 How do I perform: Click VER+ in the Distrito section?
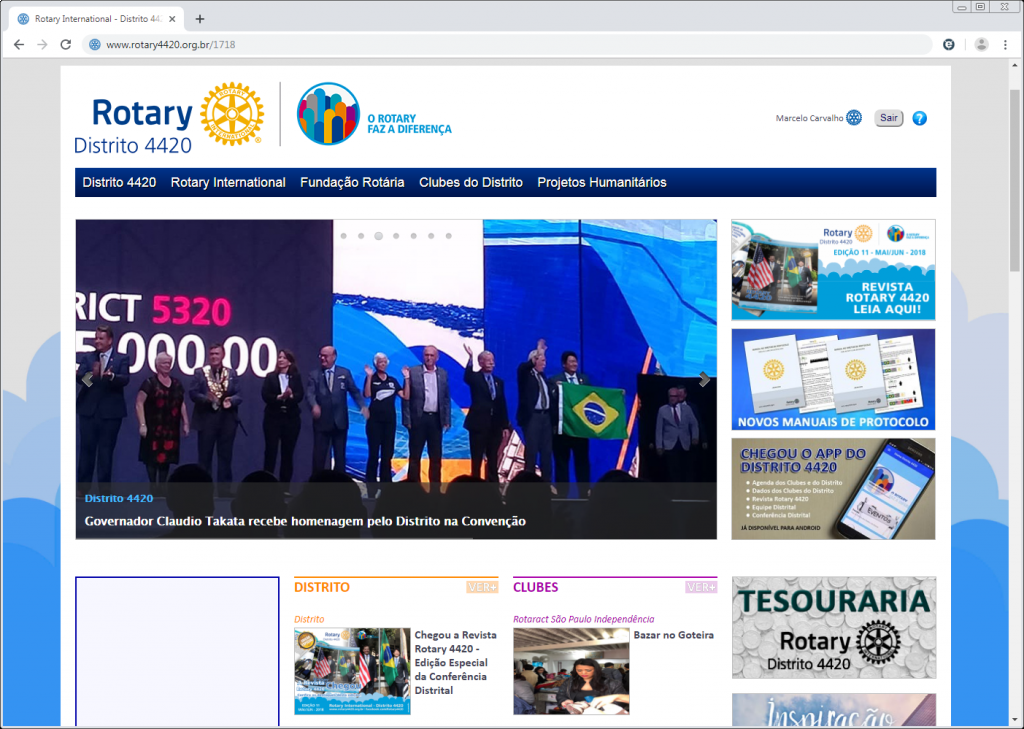point(482,587)
